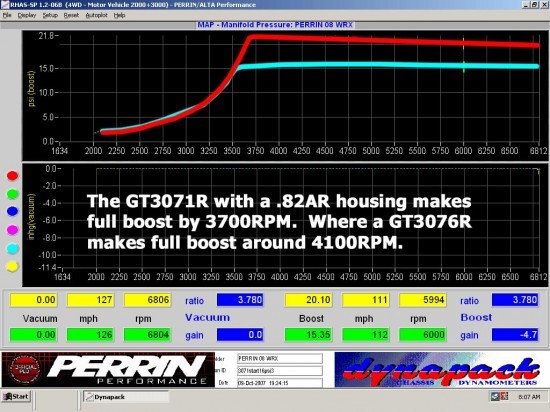Screen dimensions: 550x412
Task: Click the yellow mph value 127
Action: 90,300
